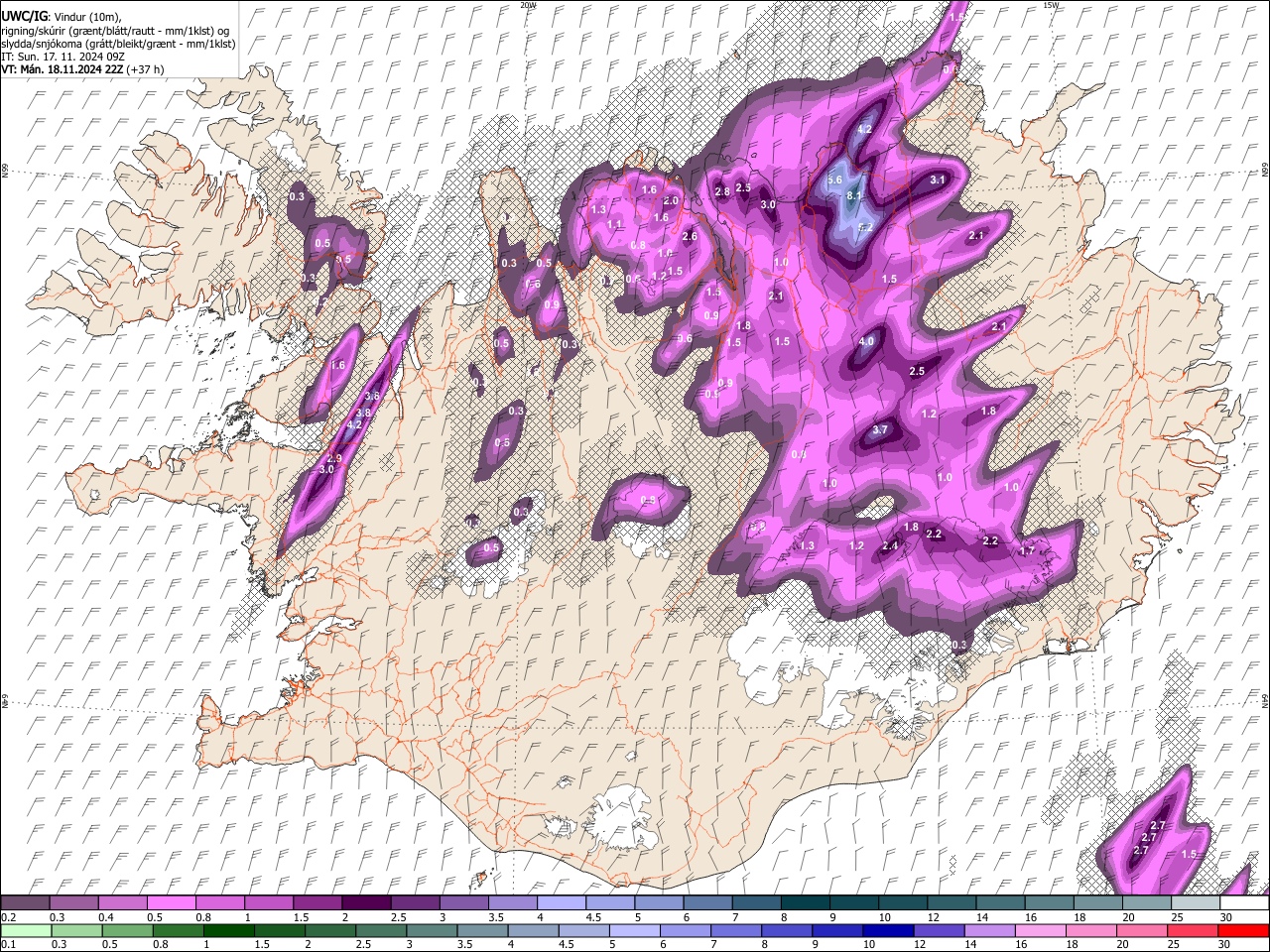Select the lower legend swatch labeled 4.5
Image resolution: width=1270 pixels, height=952 pixels.
[584, 930]
